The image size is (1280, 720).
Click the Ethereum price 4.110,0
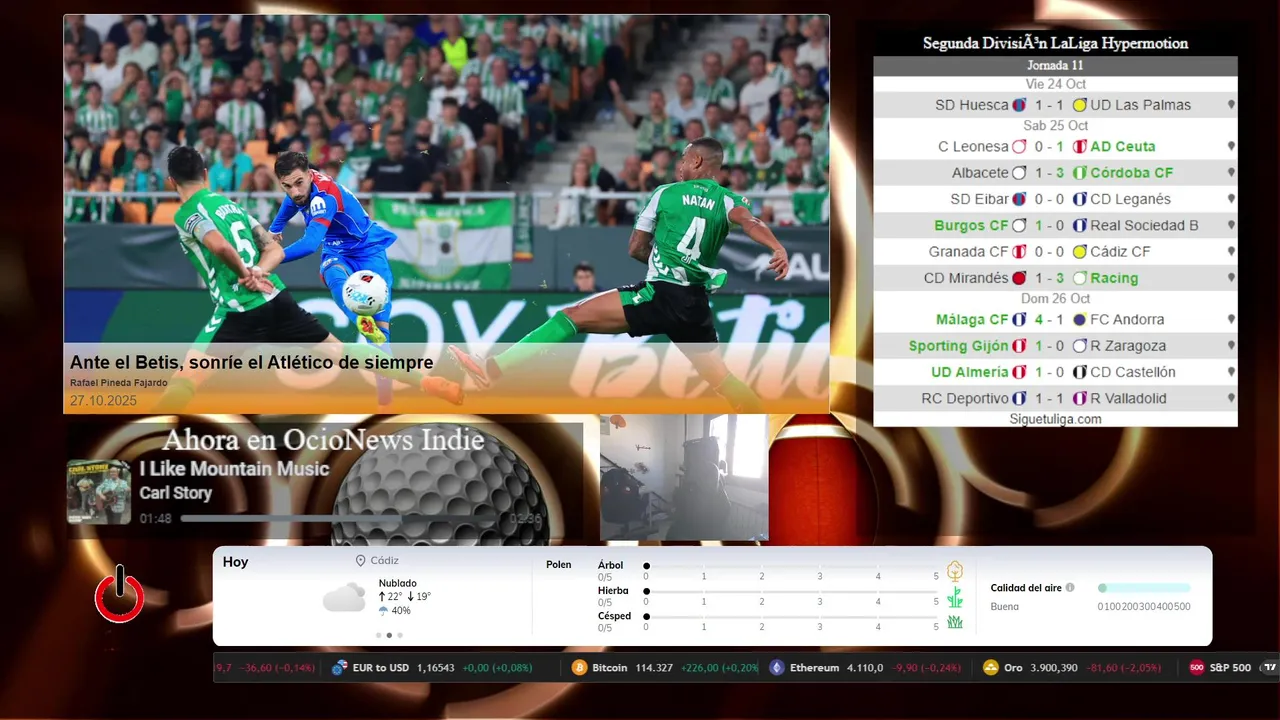[x=865, y=667]
